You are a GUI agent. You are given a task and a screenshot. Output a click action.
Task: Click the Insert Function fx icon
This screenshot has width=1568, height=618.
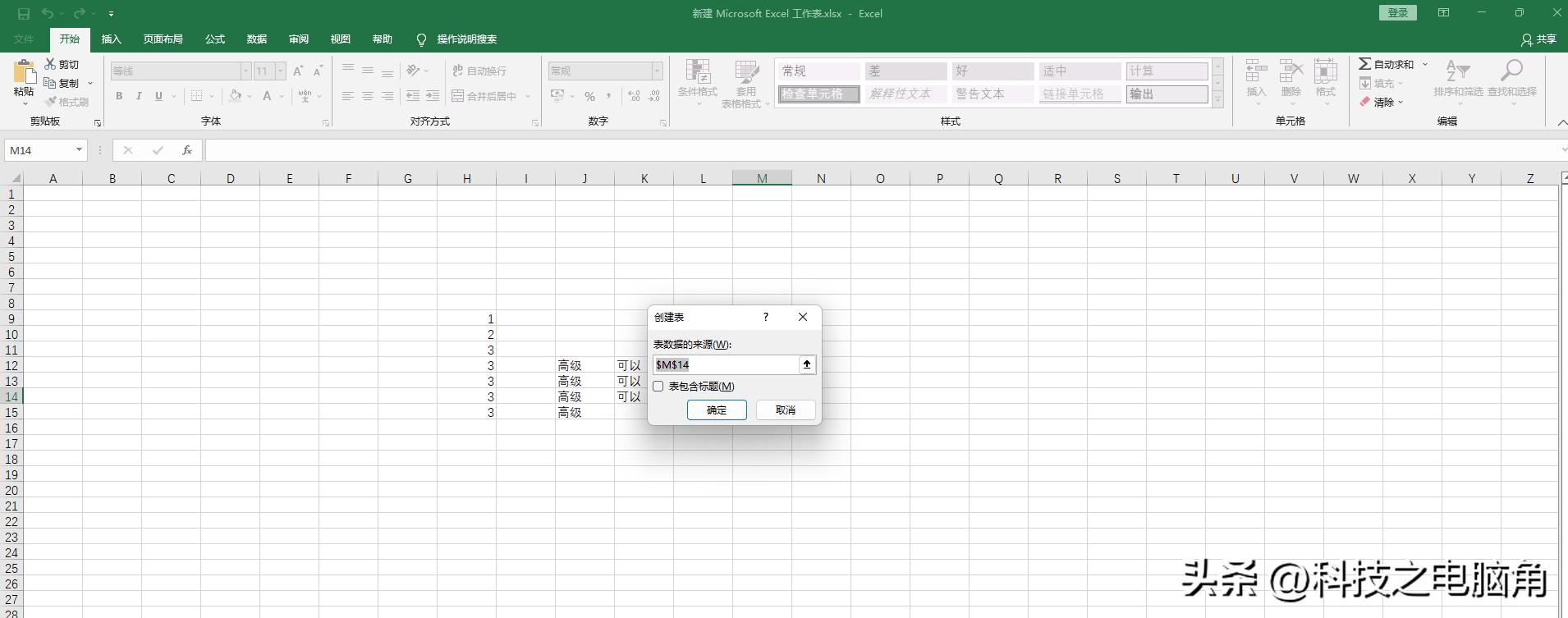(x=187, y=150)
